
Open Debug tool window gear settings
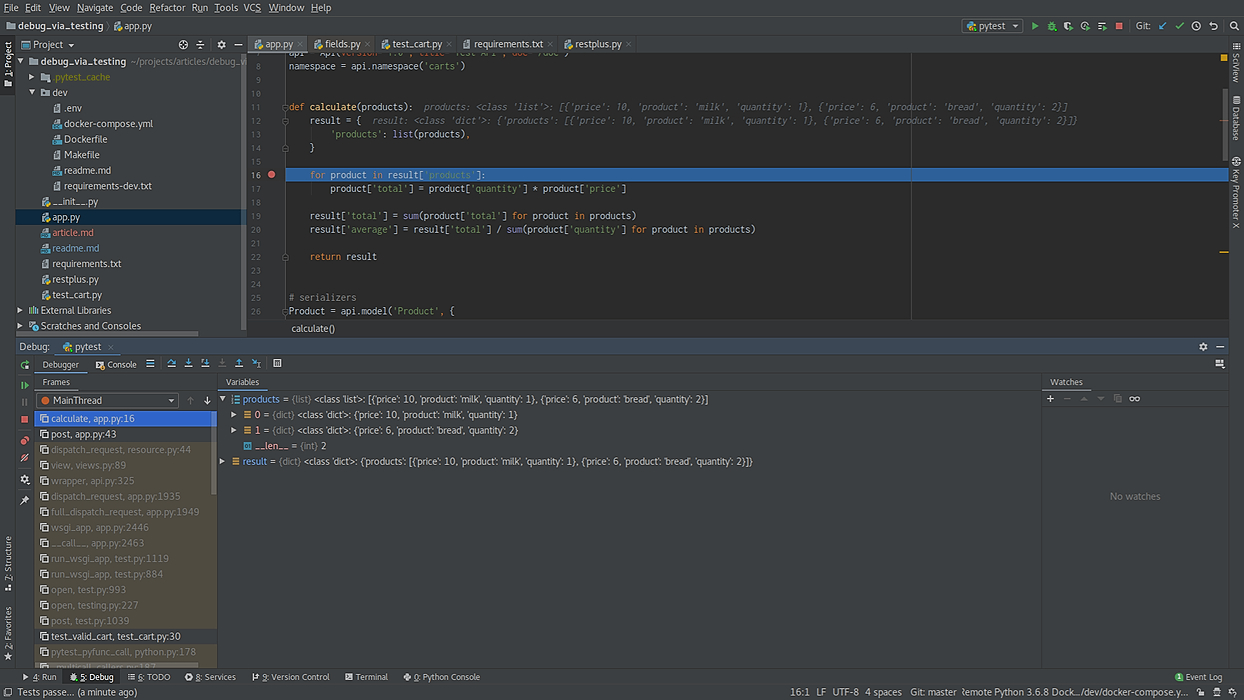pyautogui.click(x=1203, y=347)
